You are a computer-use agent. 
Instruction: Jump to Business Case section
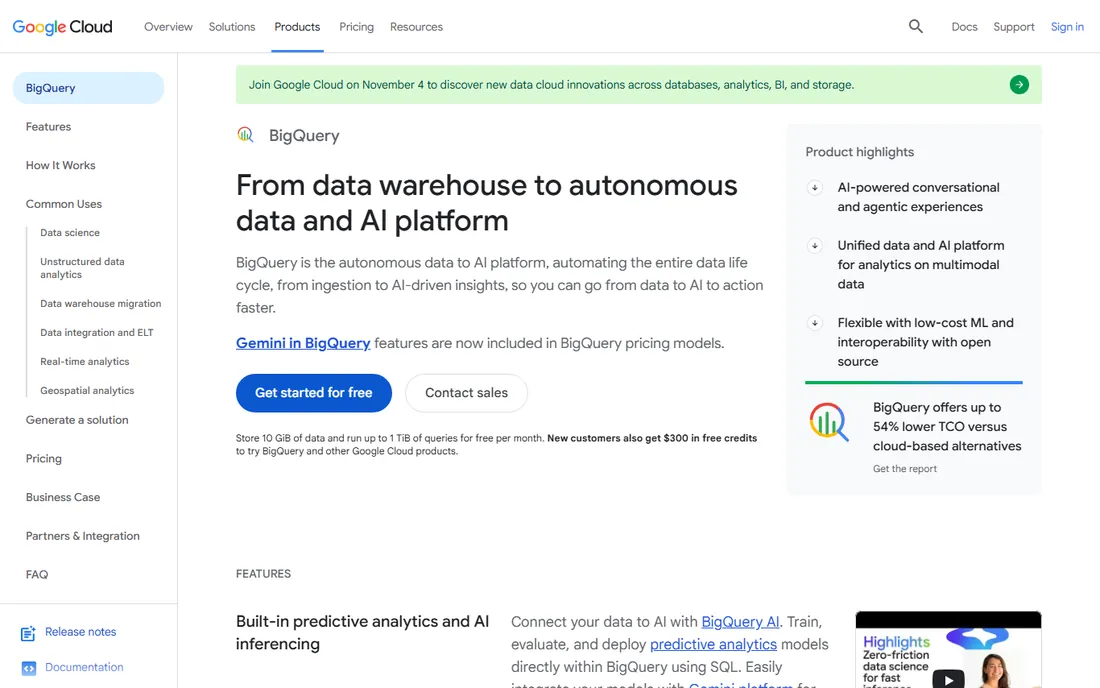[63, 497]
